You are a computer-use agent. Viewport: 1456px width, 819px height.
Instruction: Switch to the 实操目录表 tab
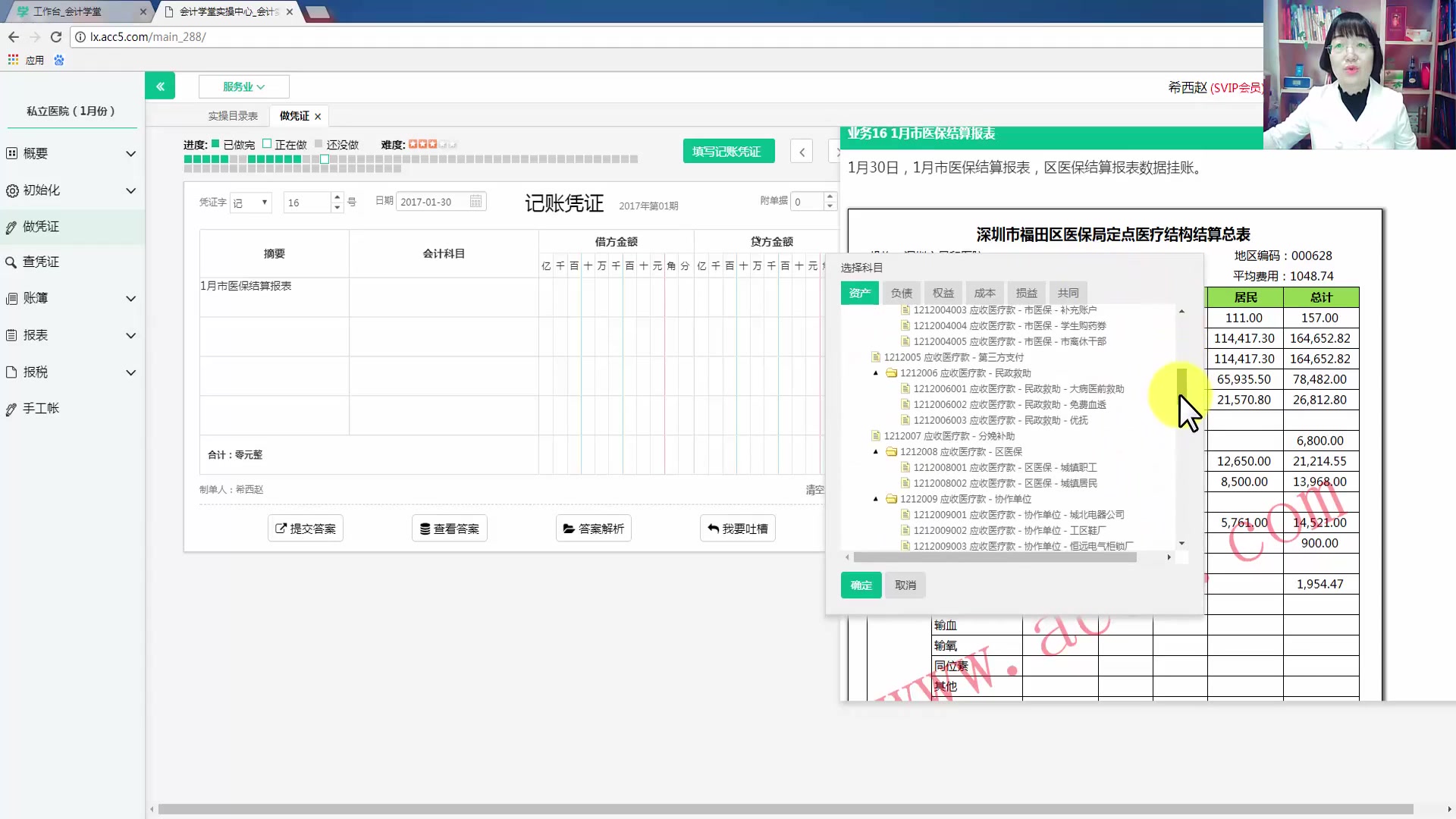(233, 116)
